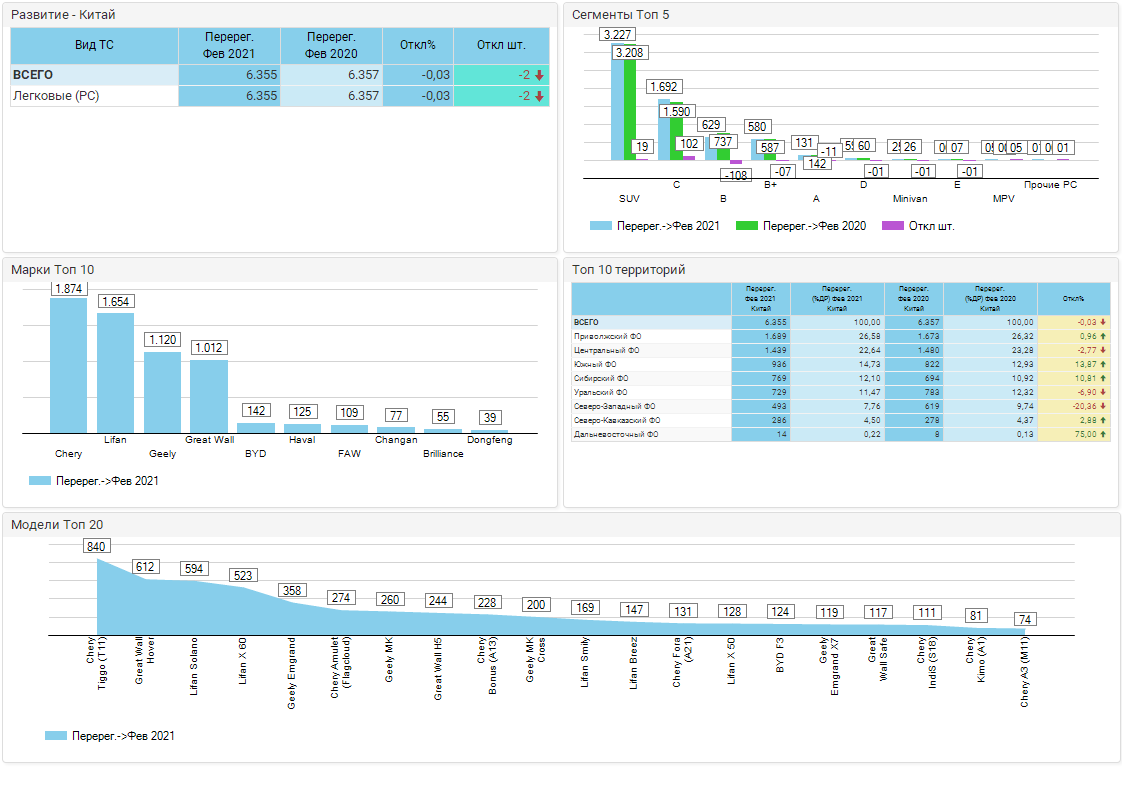The image size is (1122, 793).
Task: Select the Топ 10 территорий panel title
Action: tap(628, 270)
